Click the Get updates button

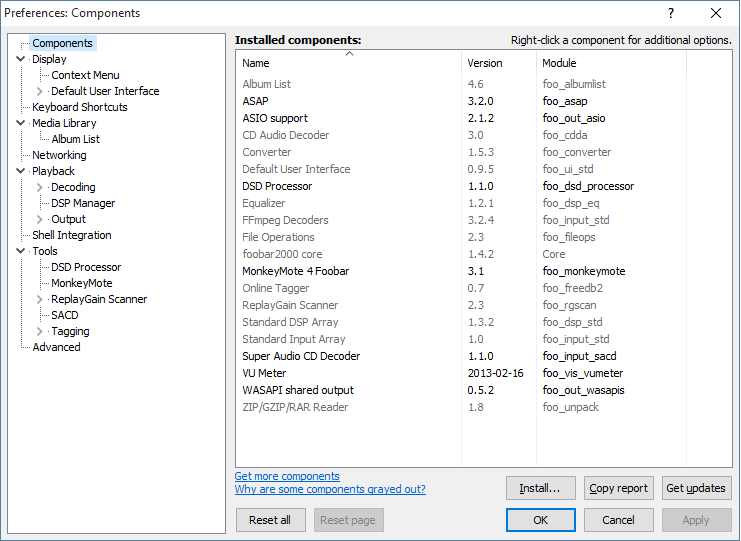[x=697, y=488]
